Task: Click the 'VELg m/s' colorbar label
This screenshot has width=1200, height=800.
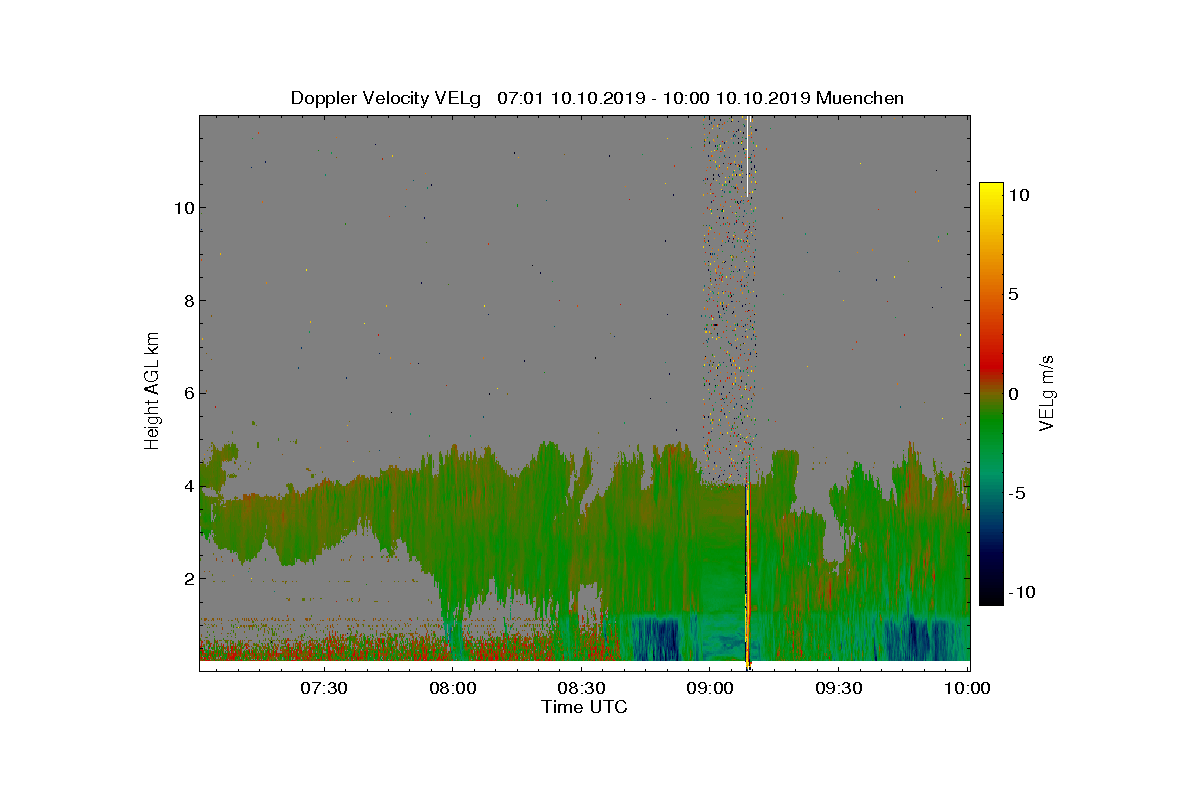Action: pos(1047,391)
